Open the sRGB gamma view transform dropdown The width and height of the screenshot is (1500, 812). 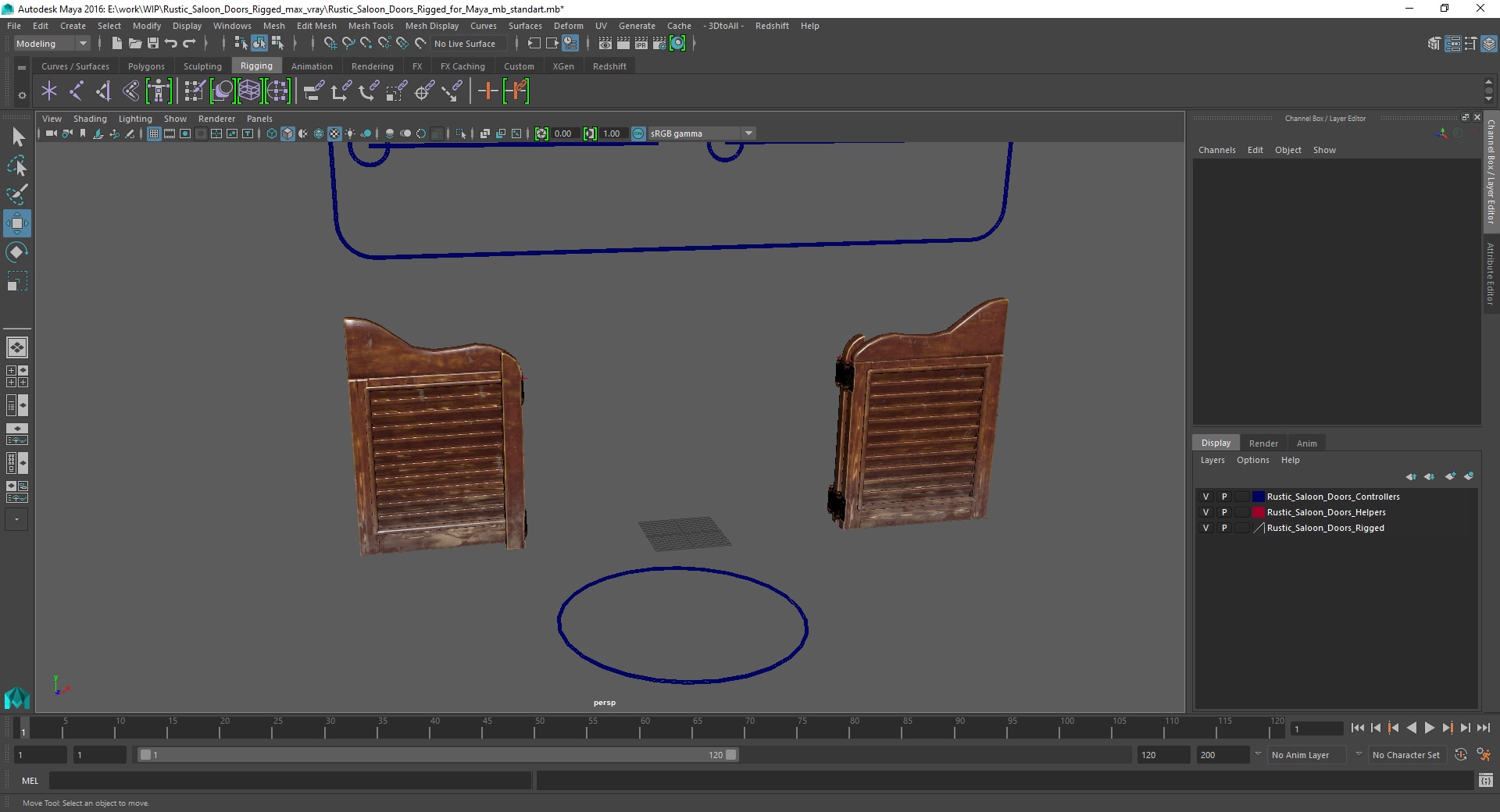[x=701, y=134]
